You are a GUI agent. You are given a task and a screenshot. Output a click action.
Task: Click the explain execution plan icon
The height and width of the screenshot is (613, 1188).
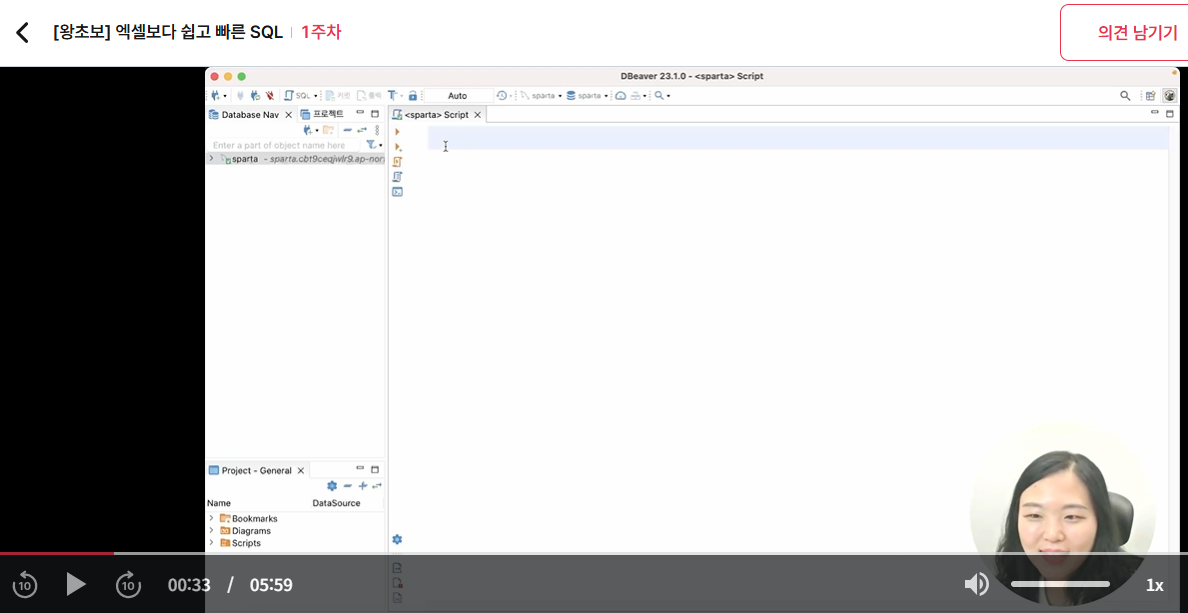pyautogui.click(x=398, y=177)
